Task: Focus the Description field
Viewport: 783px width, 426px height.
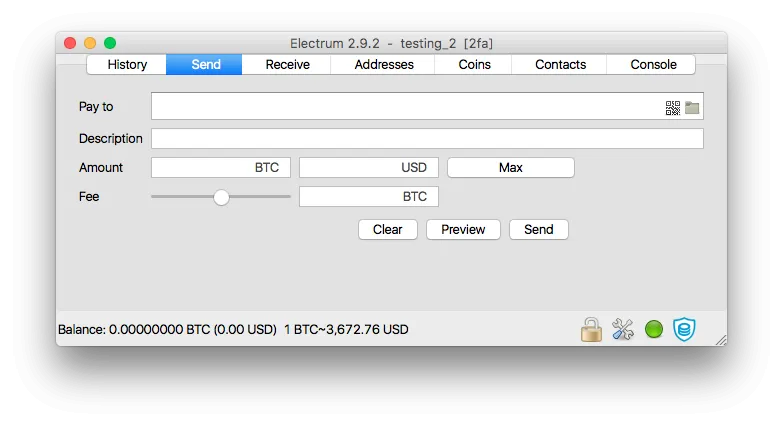Action: [427, 138]
